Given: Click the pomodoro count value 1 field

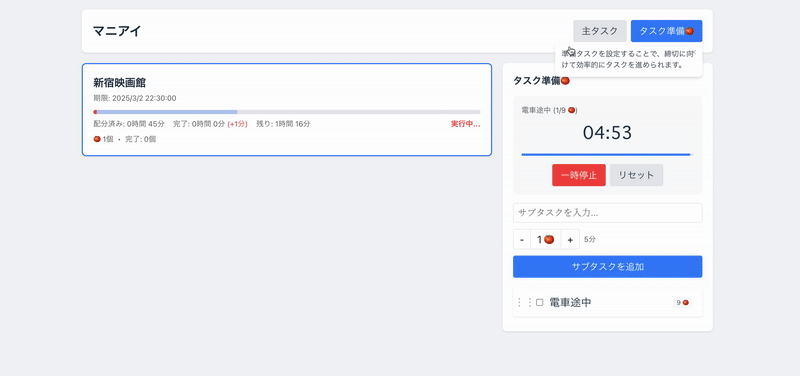Looking at the screenshot, I should pyautogui.click(x=545, y=239).
